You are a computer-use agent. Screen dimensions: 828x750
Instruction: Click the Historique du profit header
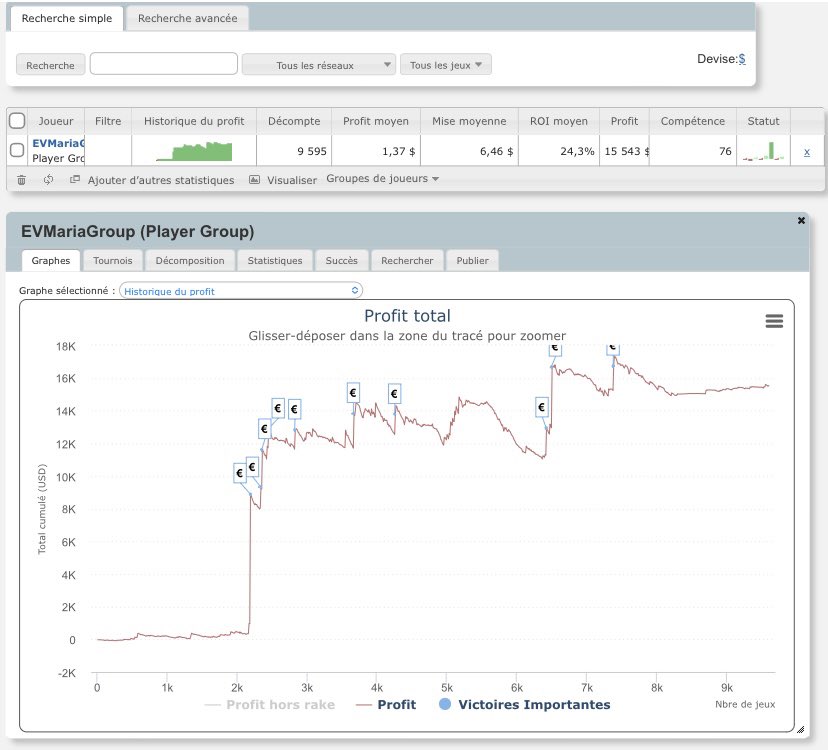[194, 121]
